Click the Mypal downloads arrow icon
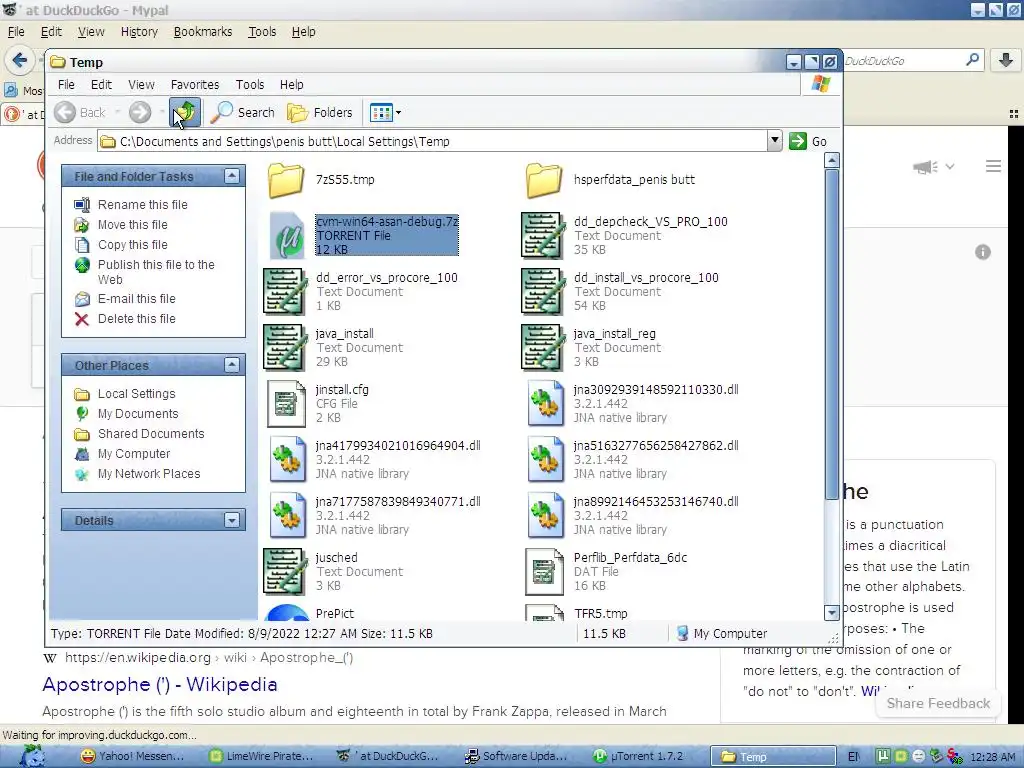1024x768 pixels. click(1006, 61)
